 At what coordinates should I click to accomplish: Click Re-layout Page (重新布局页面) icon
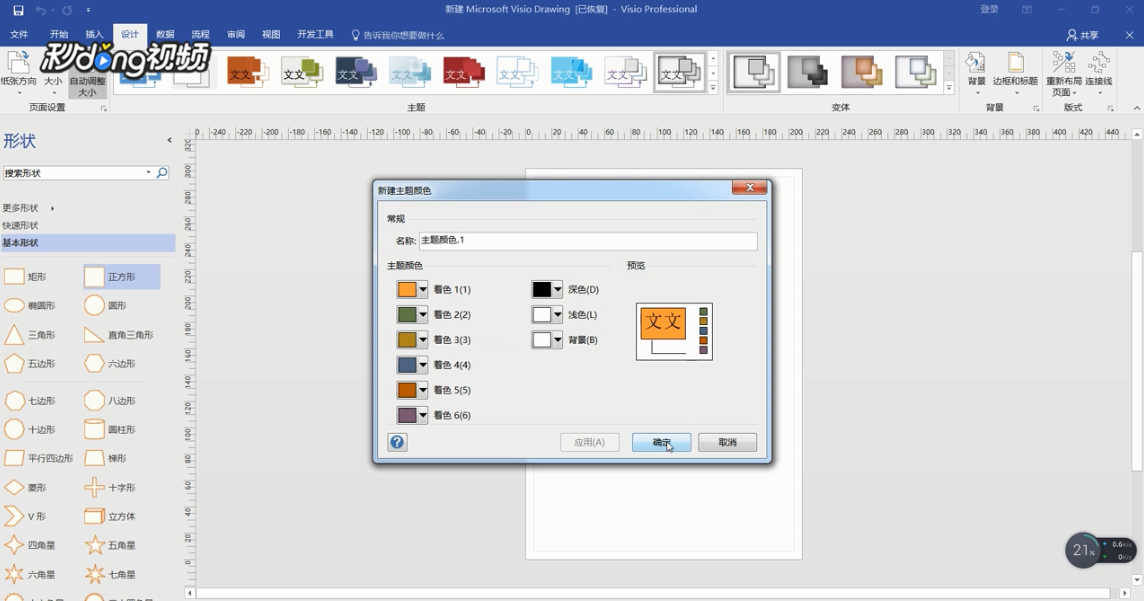click(x=1064, y=73)
